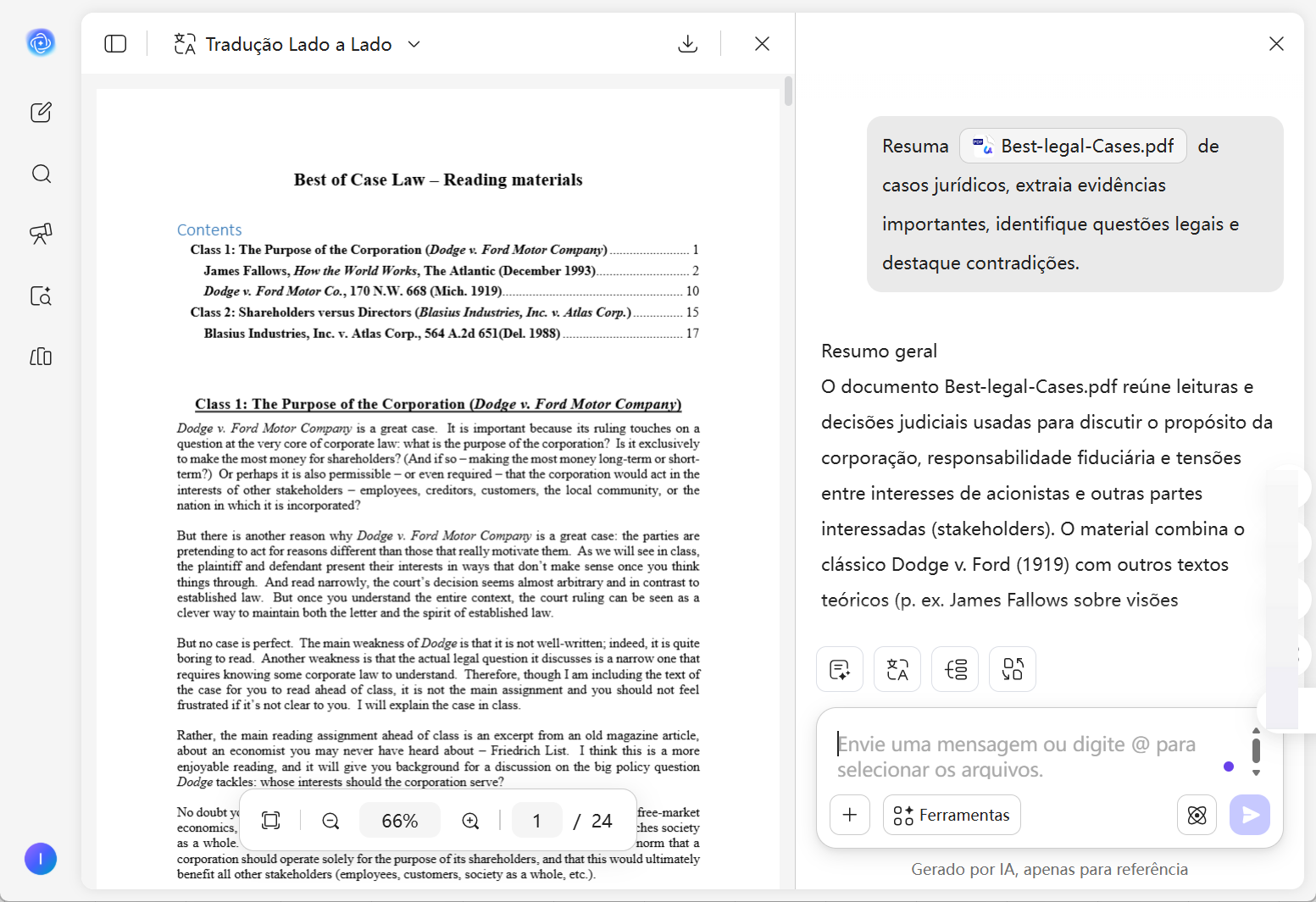Click the summarize note icon below response
Screen dimensions: 1316x902
(840, 669)
